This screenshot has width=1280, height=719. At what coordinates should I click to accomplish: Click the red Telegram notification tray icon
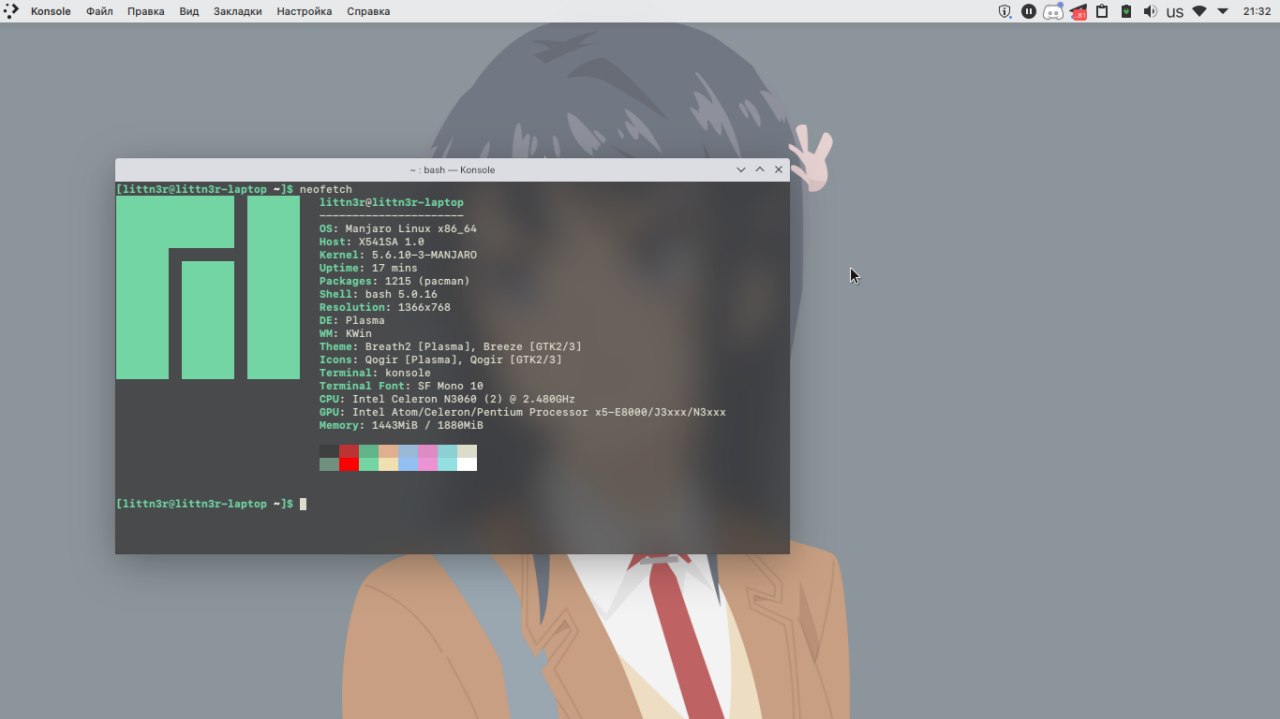tap(1078, 12)
